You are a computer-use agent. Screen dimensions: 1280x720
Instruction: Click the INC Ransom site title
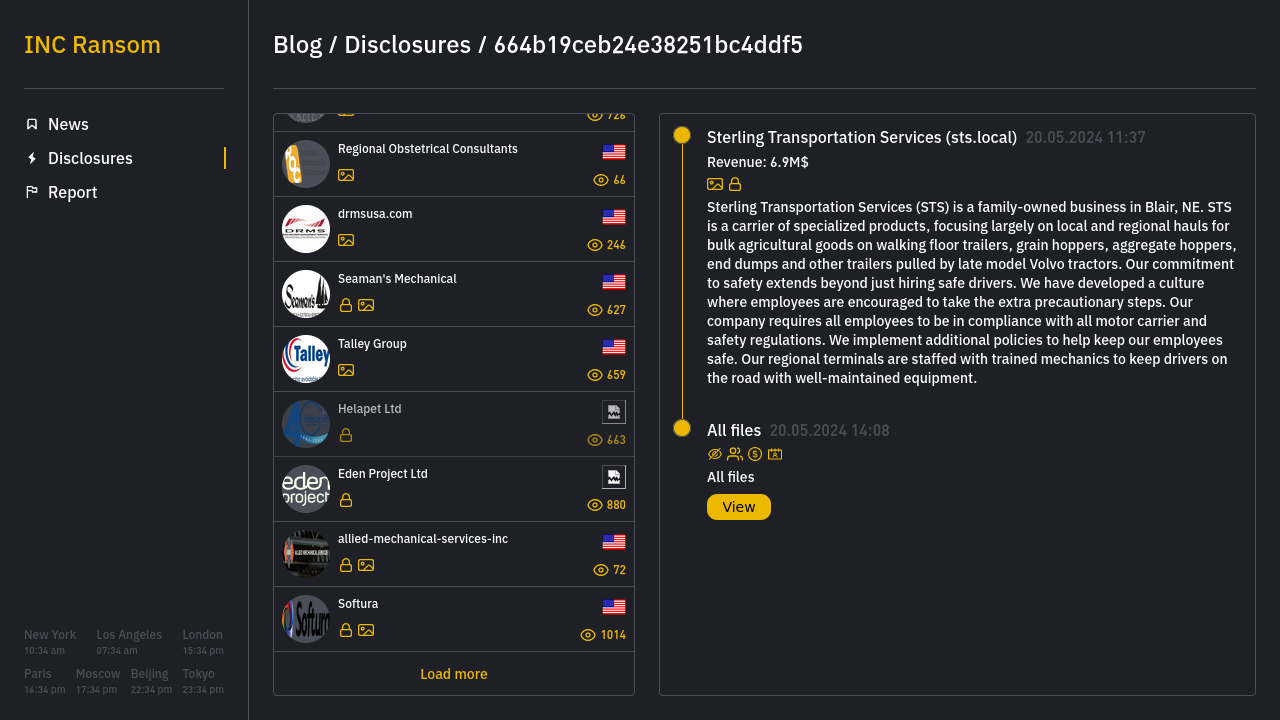92,45
